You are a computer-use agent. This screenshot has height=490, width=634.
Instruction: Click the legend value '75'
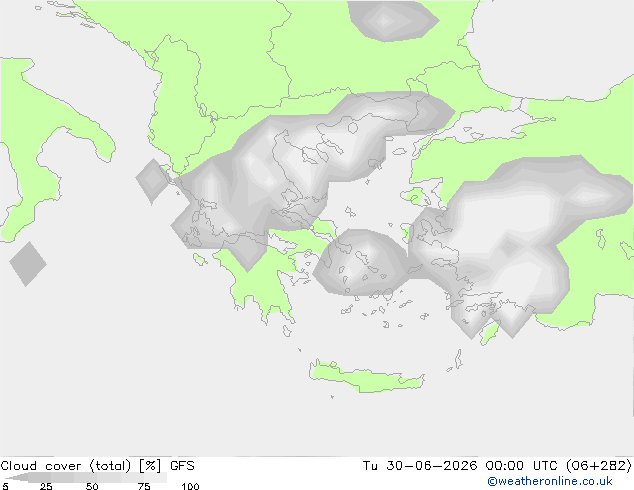point(144,486)
